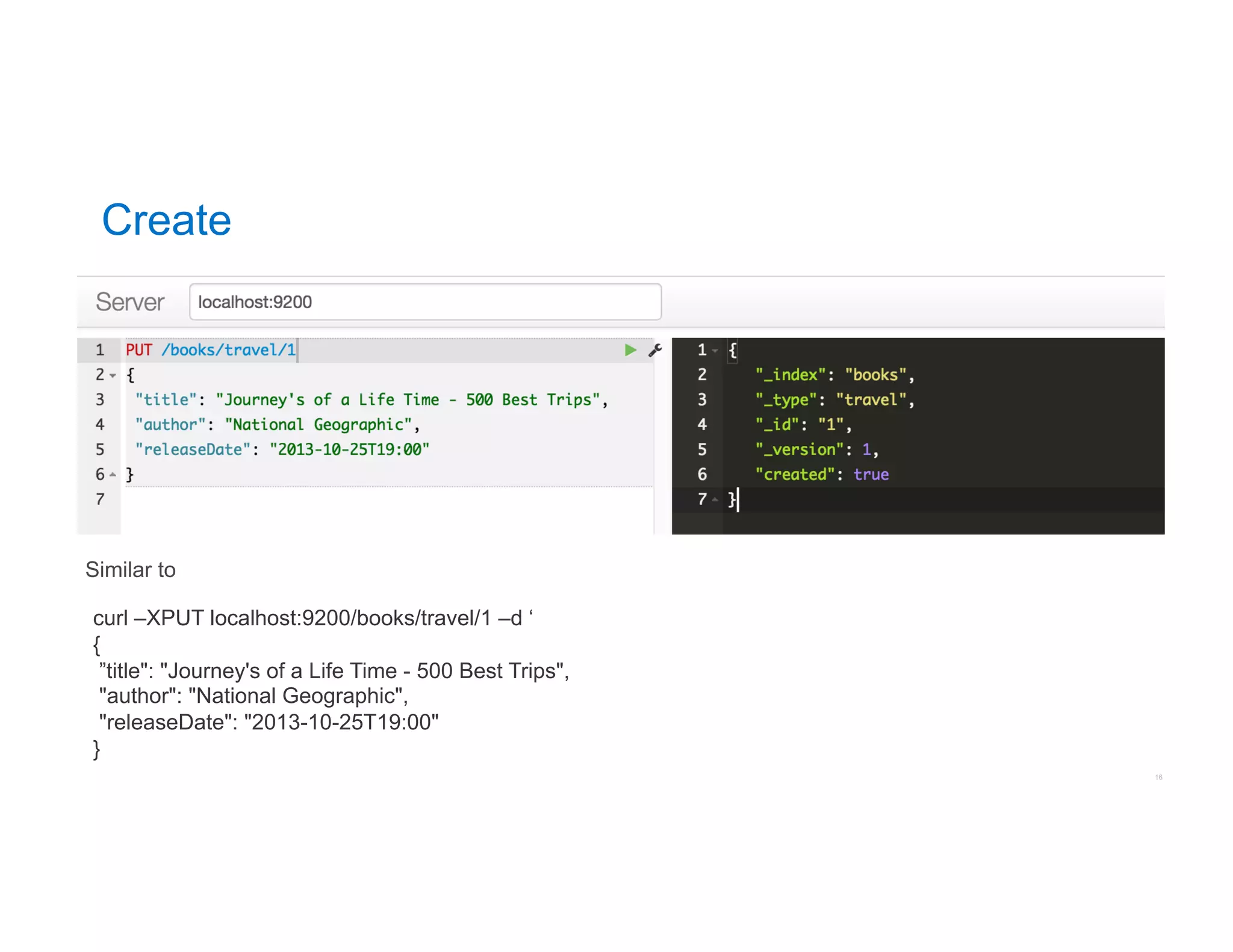Screen dimensions: 1233x952
Task: Focus the Server localhost:9200 input field
Action: [424, 302]
